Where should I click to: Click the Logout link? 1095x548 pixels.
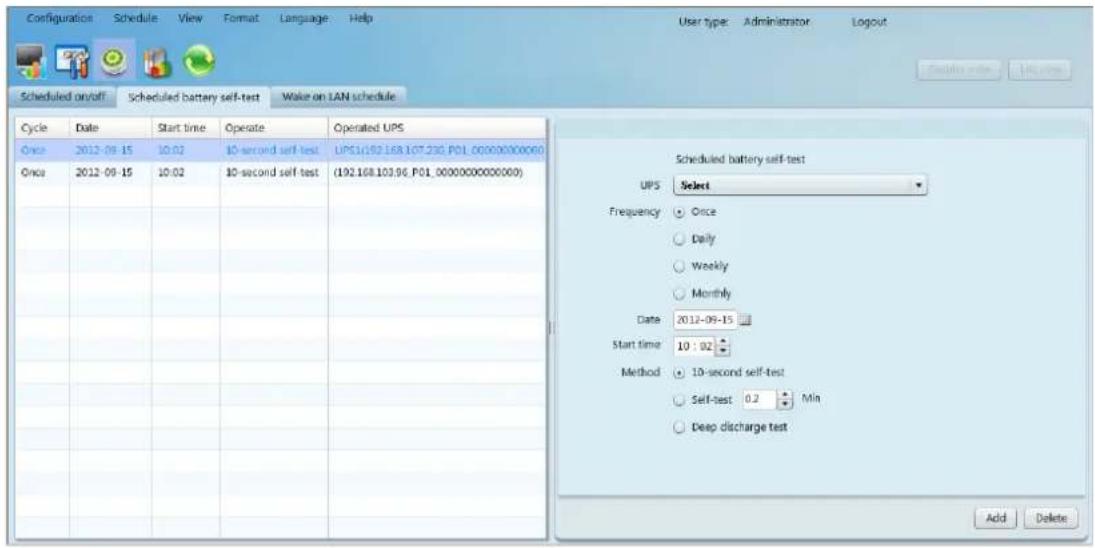869,22
